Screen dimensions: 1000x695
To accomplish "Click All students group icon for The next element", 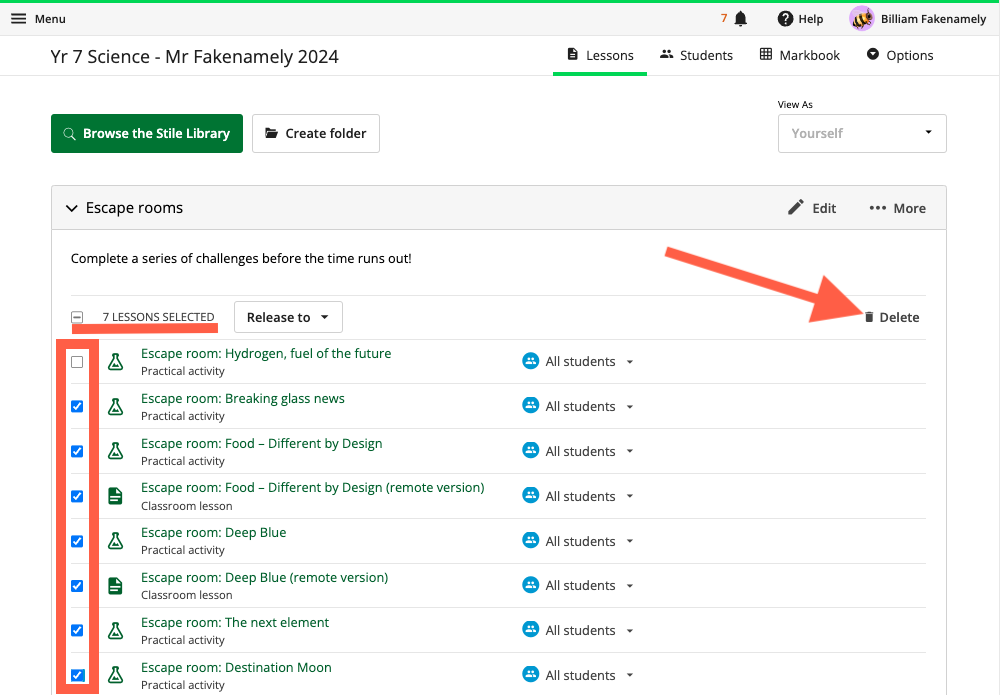I will [531, 629].
